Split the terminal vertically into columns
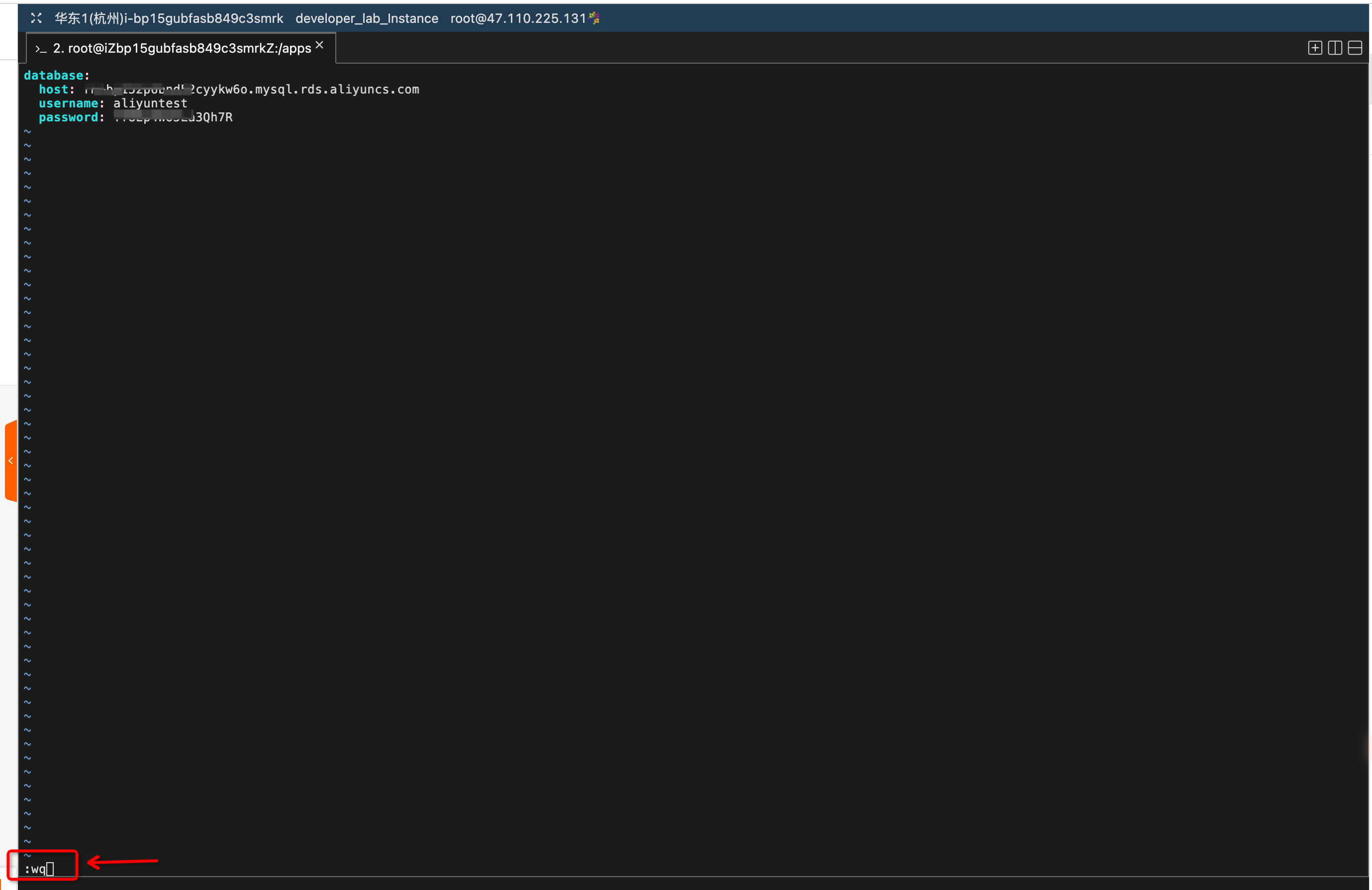The image size is (1372, 890). (1335, 48)
